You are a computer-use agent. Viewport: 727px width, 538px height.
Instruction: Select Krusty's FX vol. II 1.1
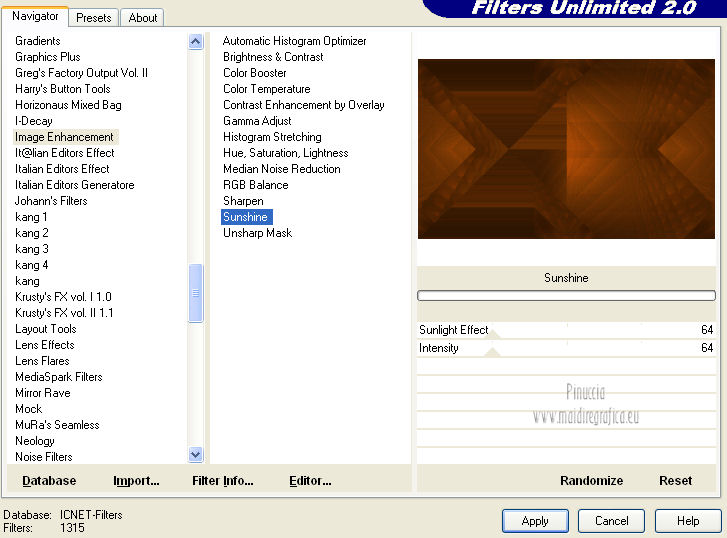64,313
